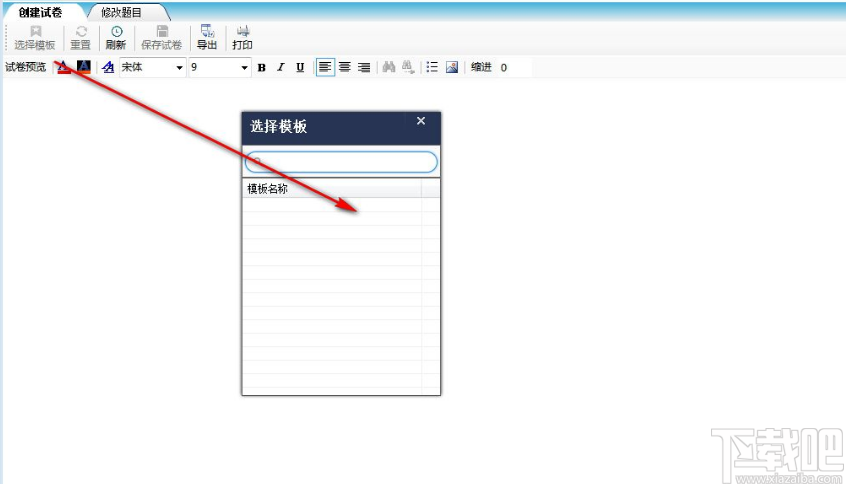Switch to the 创建试卷 tab
The height and width of the screenshot is (484, 846).
pos(40,12)
